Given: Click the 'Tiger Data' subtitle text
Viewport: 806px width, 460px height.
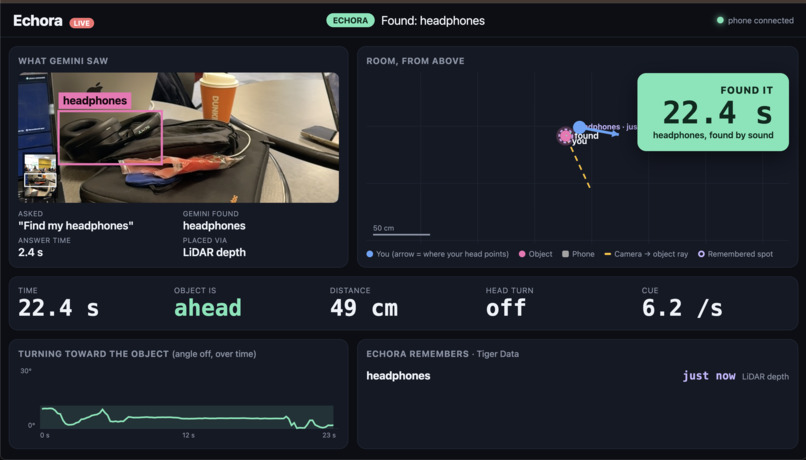Looking at the screenshot, I should click(498, 354).
